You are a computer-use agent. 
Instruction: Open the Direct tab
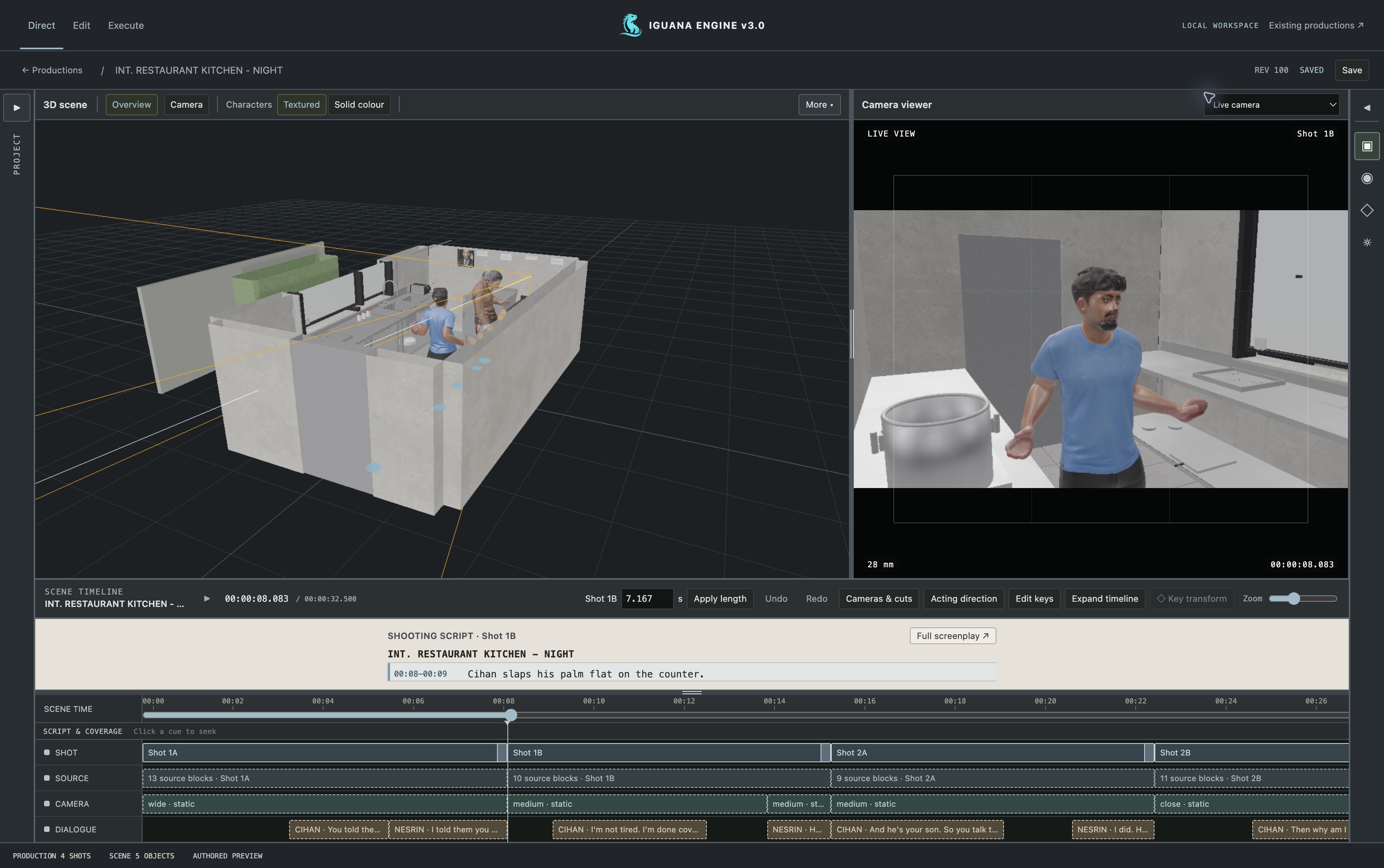point(41,25)
